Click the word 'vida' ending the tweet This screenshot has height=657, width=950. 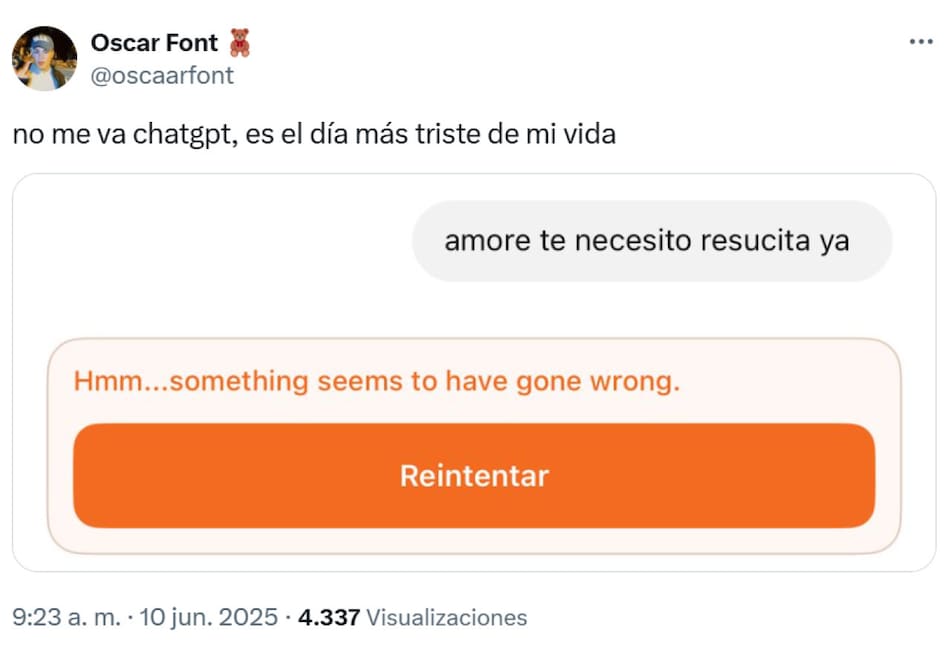click(586, 134)
